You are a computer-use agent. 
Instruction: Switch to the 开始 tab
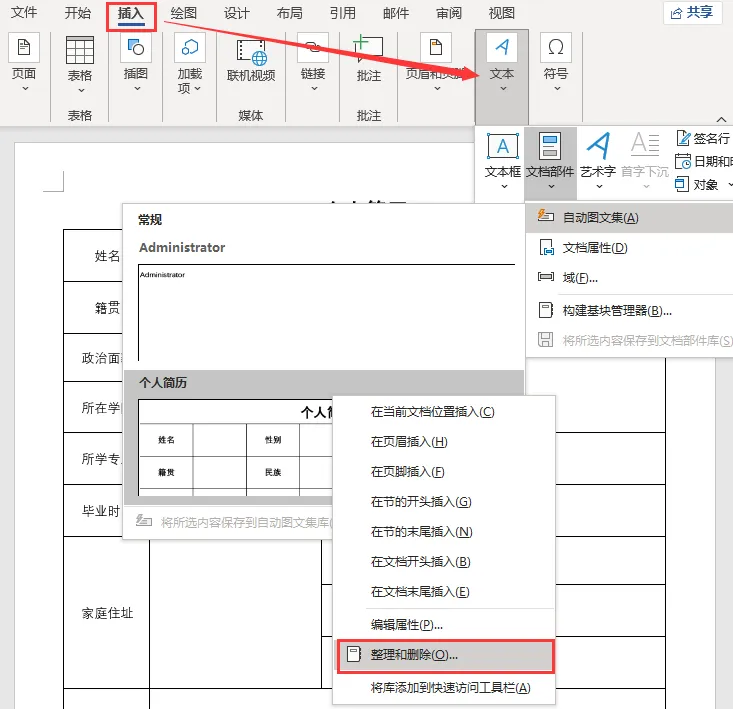tap(77, 13)
